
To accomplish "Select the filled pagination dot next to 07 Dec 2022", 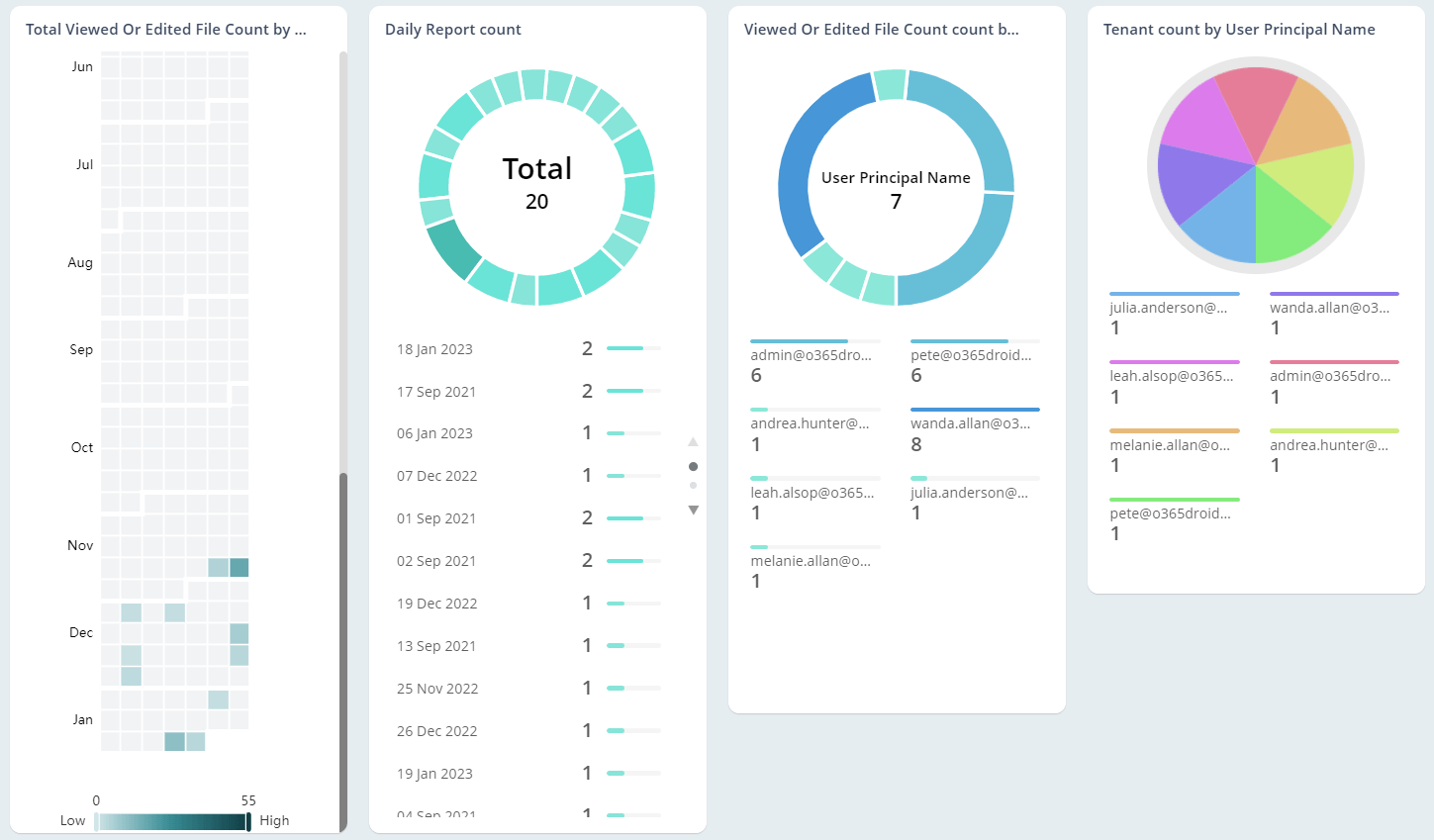I will 694,465.
